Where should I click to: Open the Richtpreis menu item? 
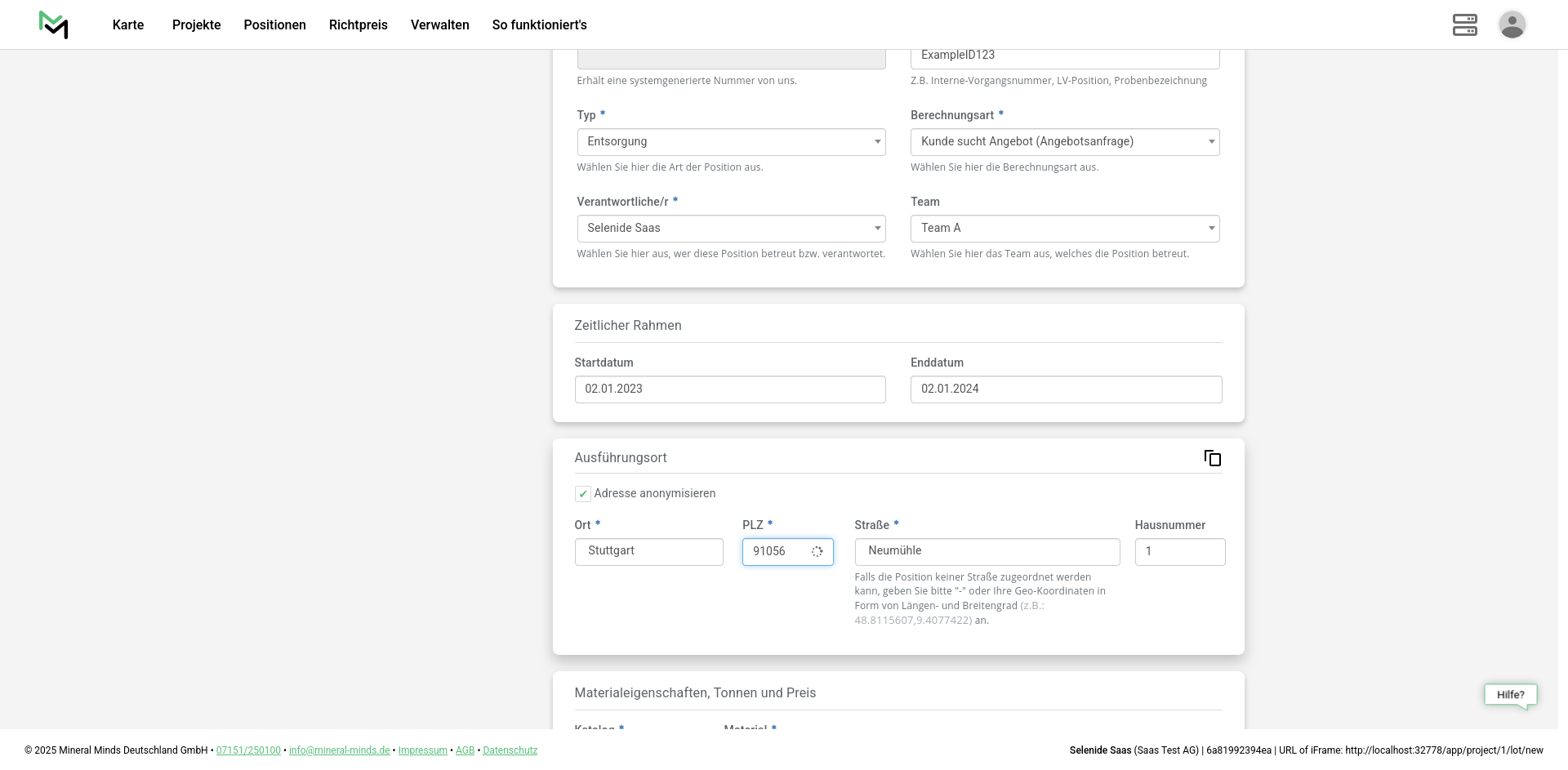point(358,24)
